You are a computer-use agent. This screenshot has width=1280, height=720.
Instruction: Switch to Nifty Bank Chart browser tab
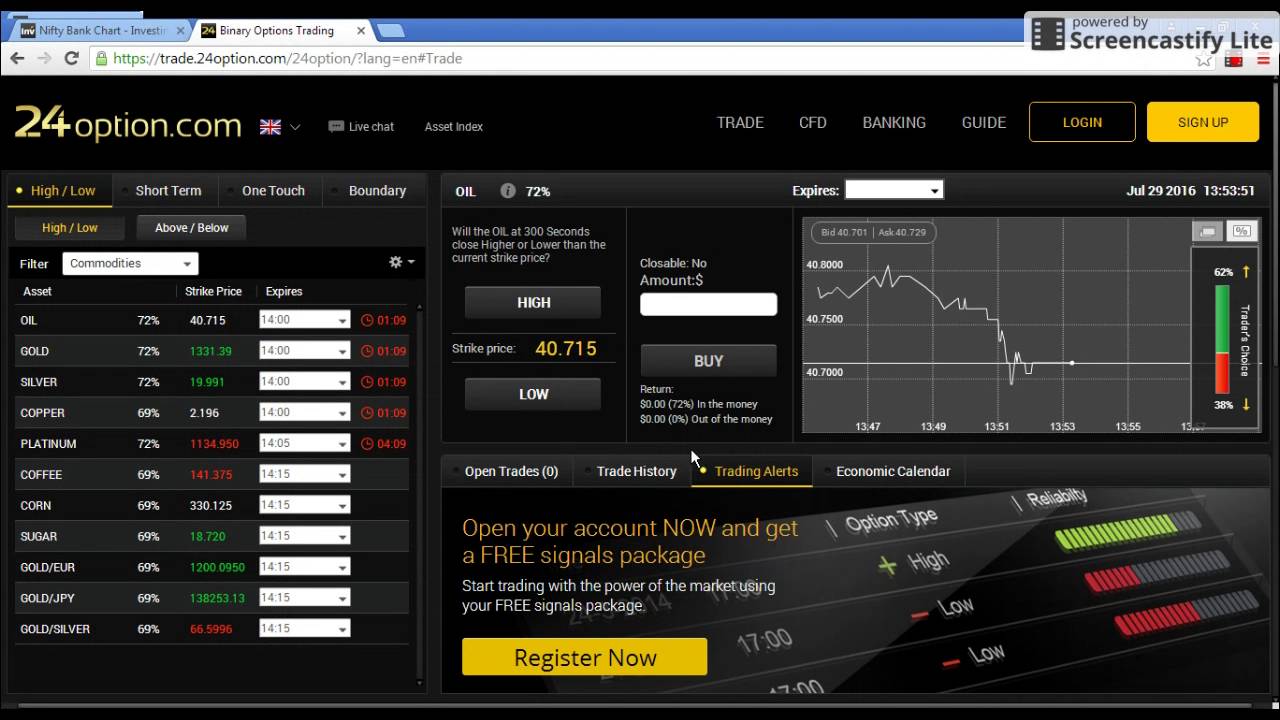[x=100, y=30]
